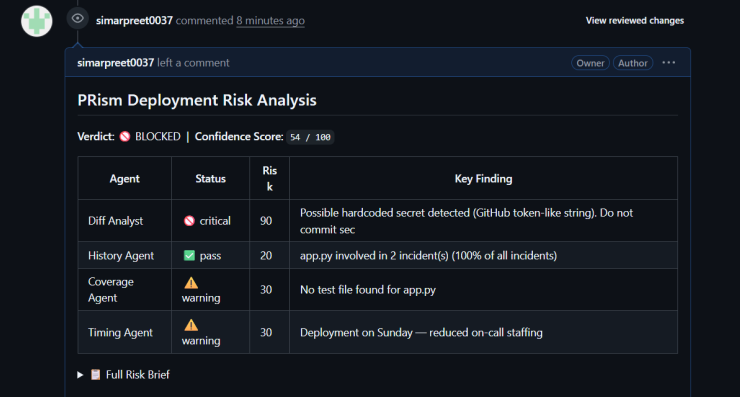Click the Risk column header
Viewport: 740px width, 397px height.
(269, 178)
